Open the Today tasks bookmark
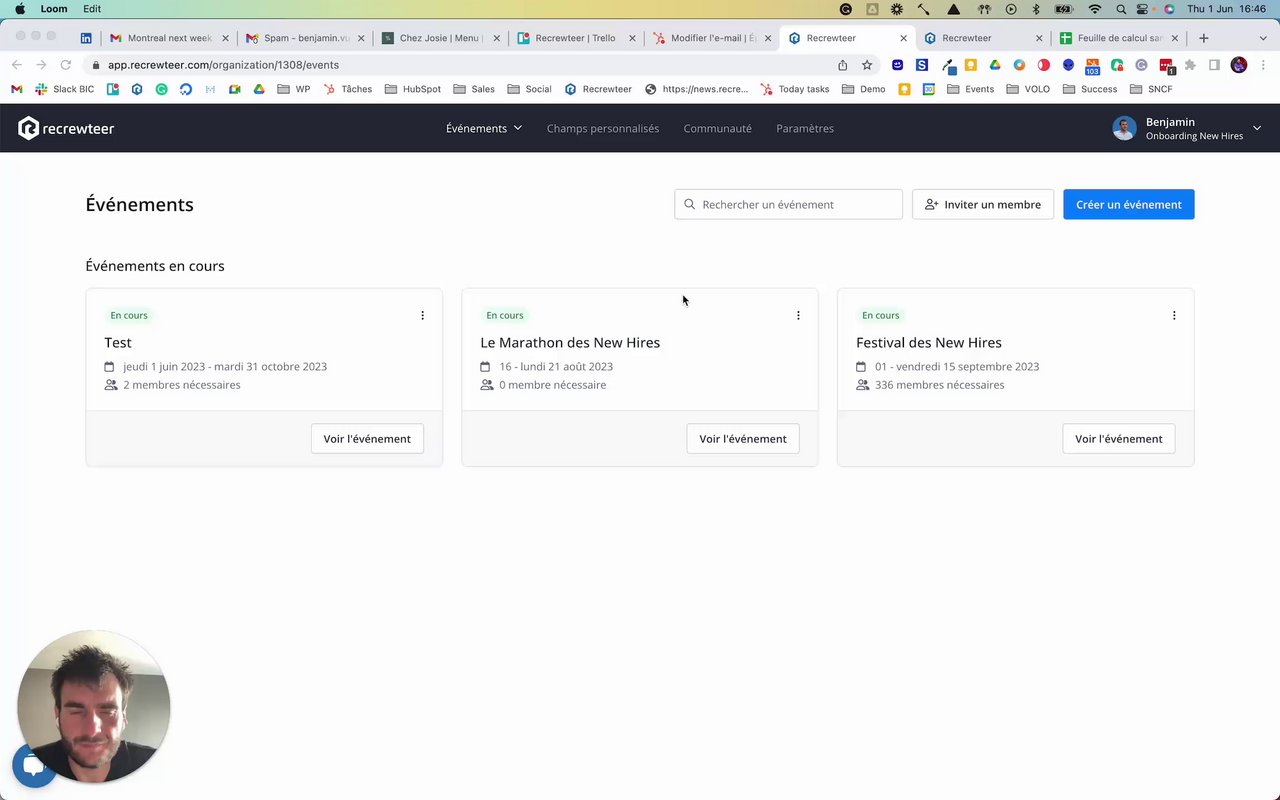1280x800 pixels. click(794, 89)
